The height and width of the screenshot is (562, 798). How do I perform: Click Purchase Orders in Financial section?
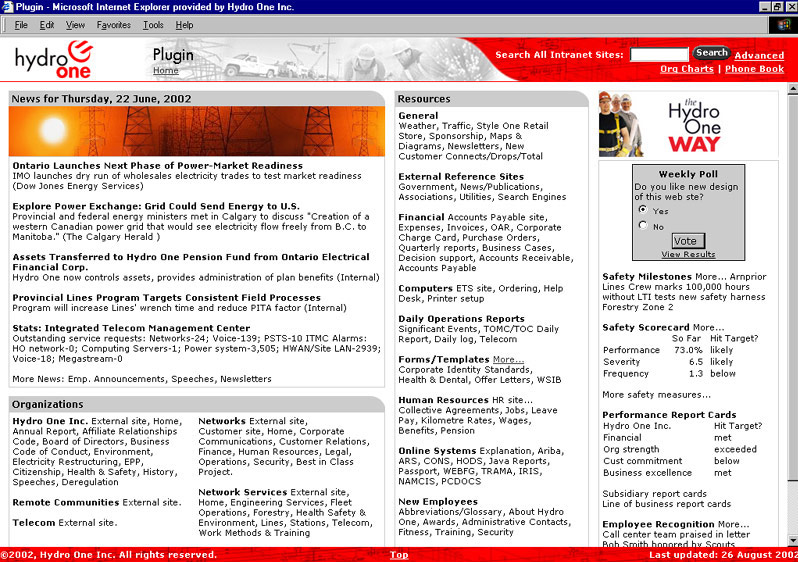click(499, 238)
